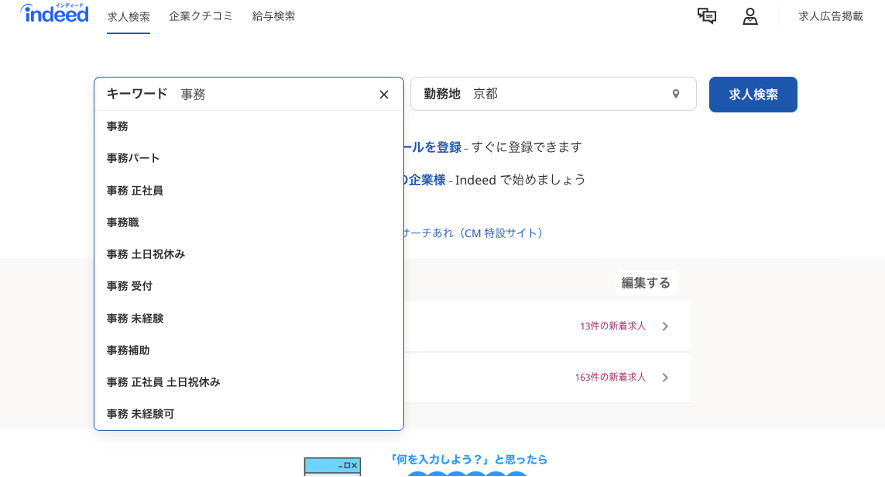The image size is (885, 477).
Task: Expand the 13件の新着求人 chevron arrow
Action: coord(666,326)
